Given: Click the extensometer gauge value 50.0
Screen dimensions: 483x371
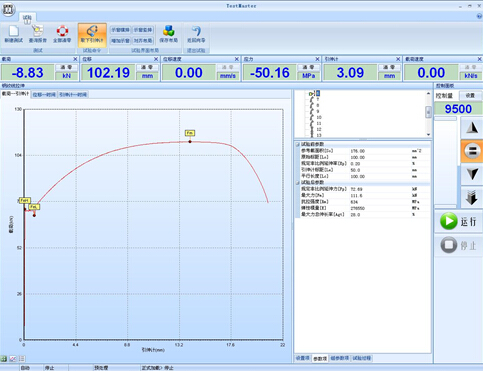Looking at the screenshot, I should point(355,170).
